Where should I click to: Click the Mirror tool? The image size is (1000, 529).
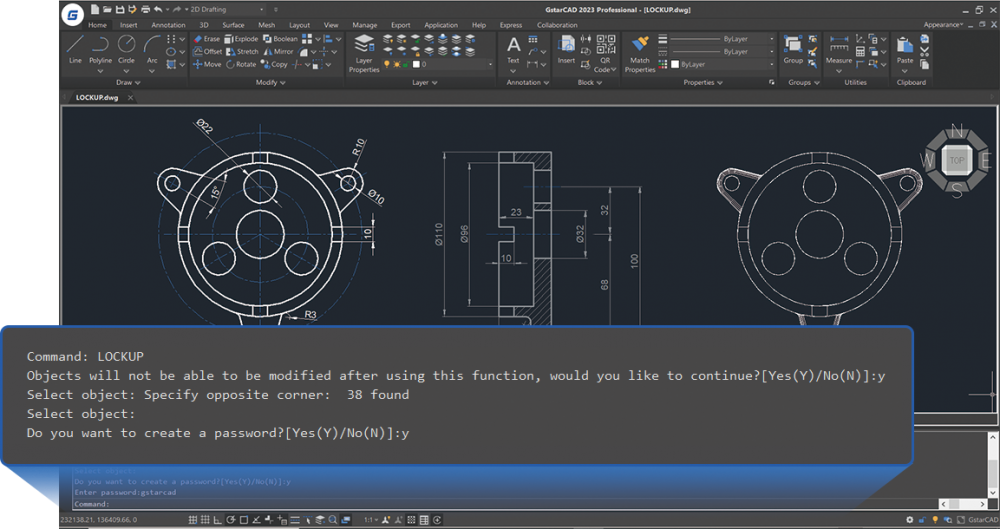tap(279, 52)
